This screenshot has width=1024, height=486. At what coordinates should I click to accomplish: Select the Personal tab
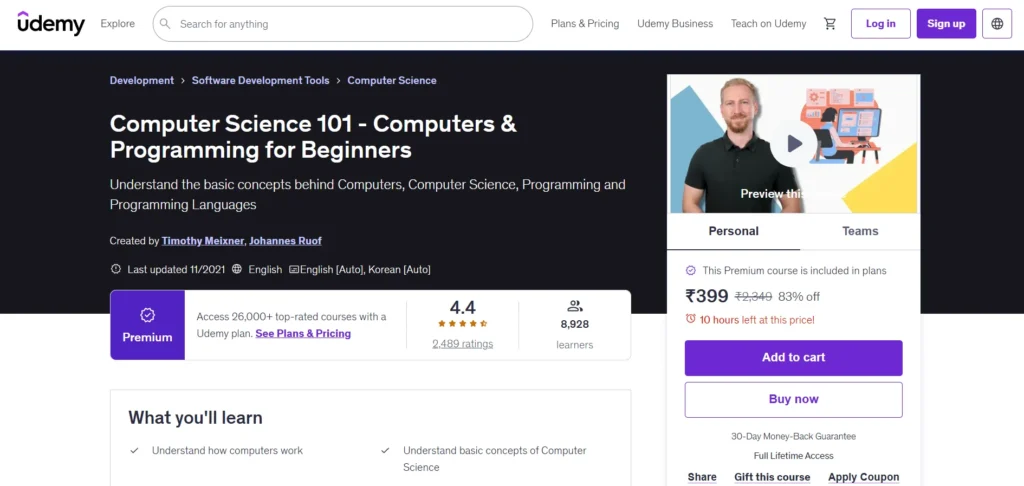[734, 231]
